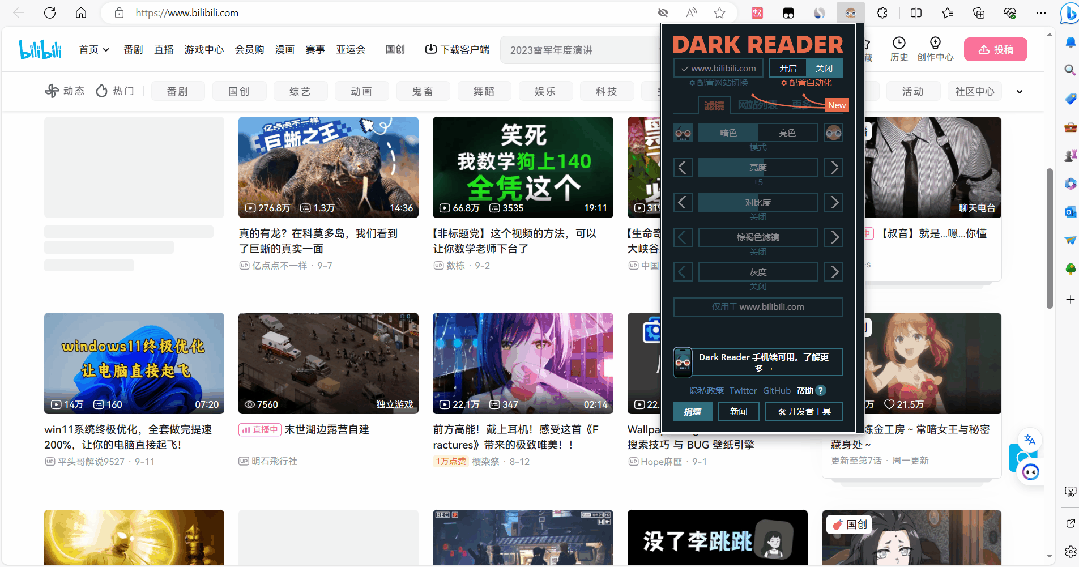Viewport: 1079px width, 567px height.
Task: Click the Dark Reader mobile phone icon
Action: coord(682,361)
